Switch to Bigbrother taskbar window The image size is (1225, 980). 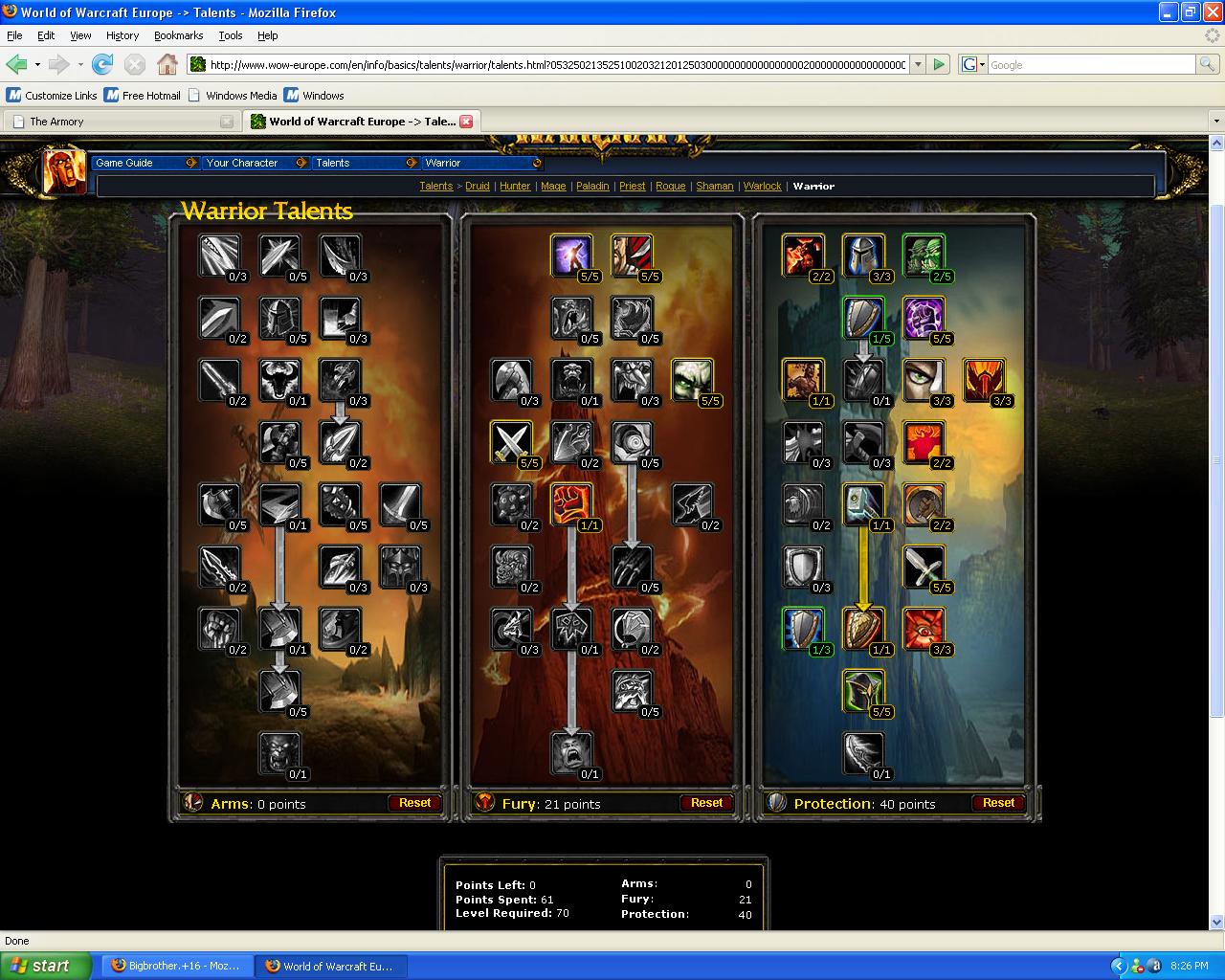[x=177, y=966]
